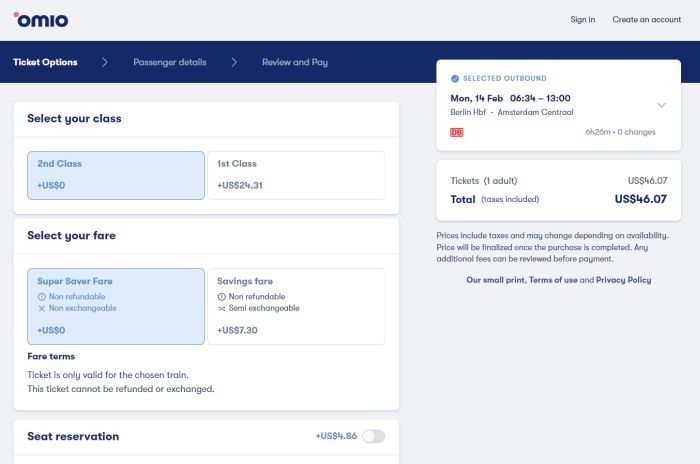The width and height of the screenshot is (700, 464).
Task: Click the SELECTED OUTBOUND label
Action: point(504,79)
